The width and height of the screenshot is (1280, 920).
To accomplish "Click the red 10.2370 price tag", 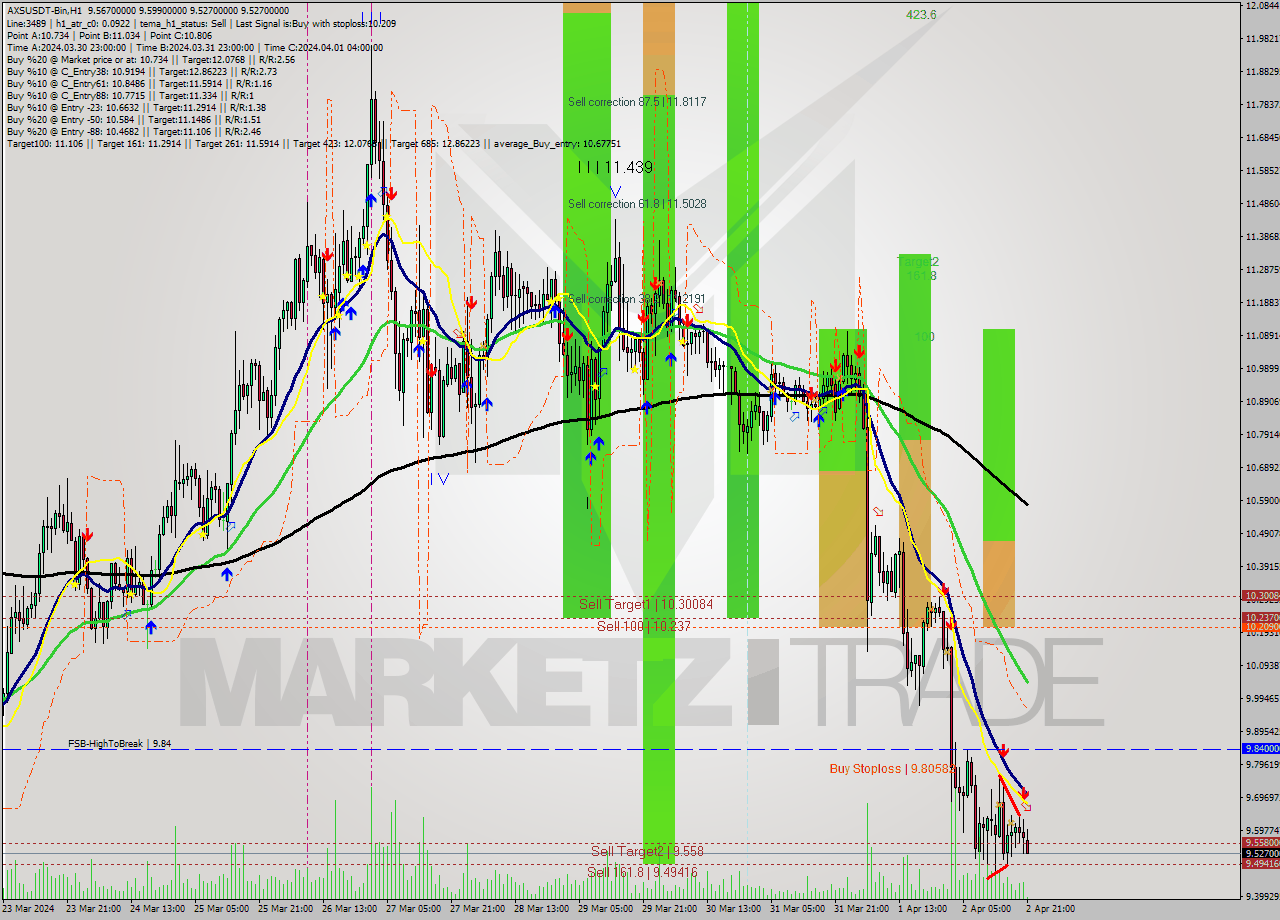I will 1259,618.
